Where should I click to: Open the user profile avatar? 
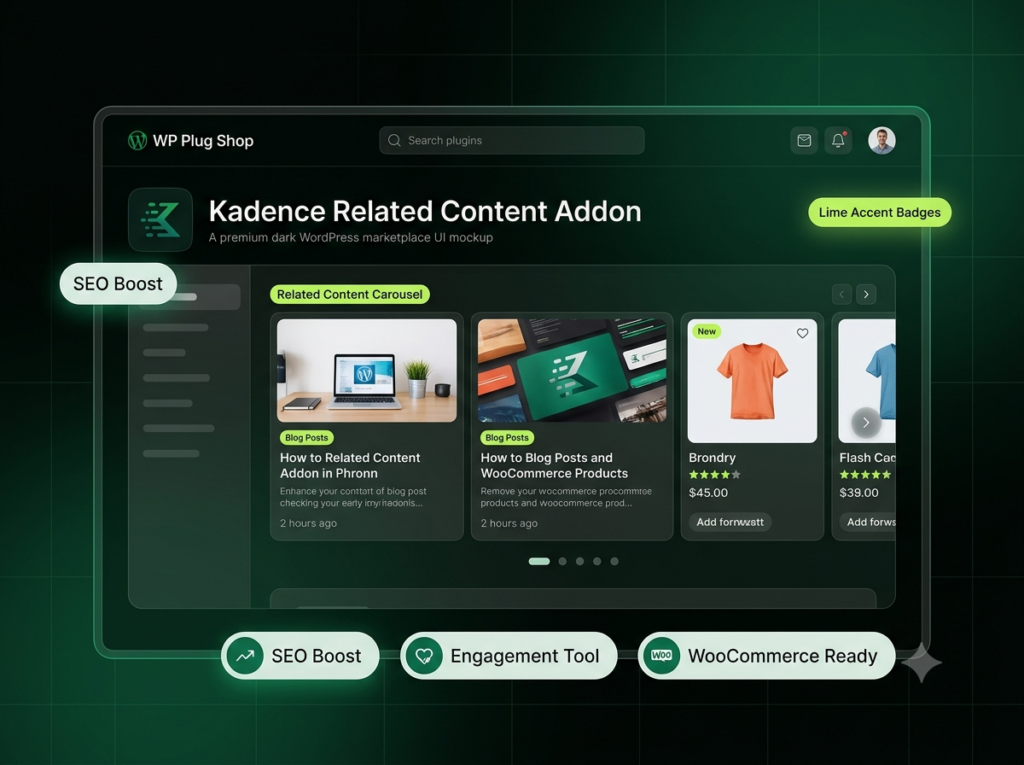coord(882,140)
